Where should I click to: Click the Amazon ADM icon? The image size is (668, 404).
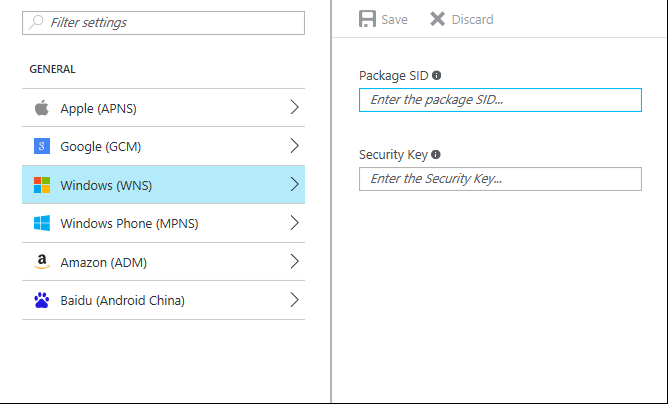(42, 262)
